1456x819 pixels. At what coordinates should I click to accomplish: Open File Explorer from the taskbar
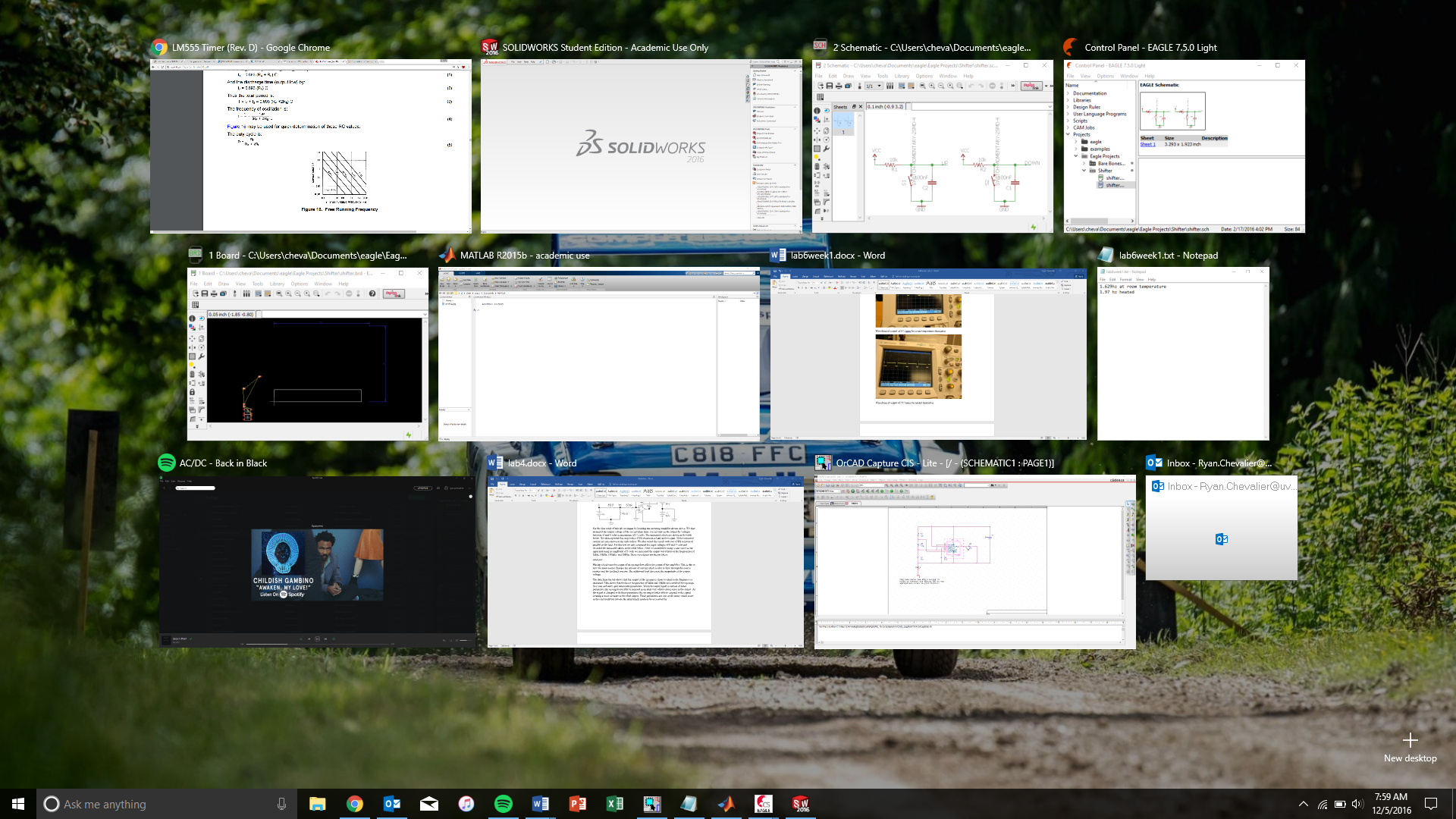[x=317, y=804]
